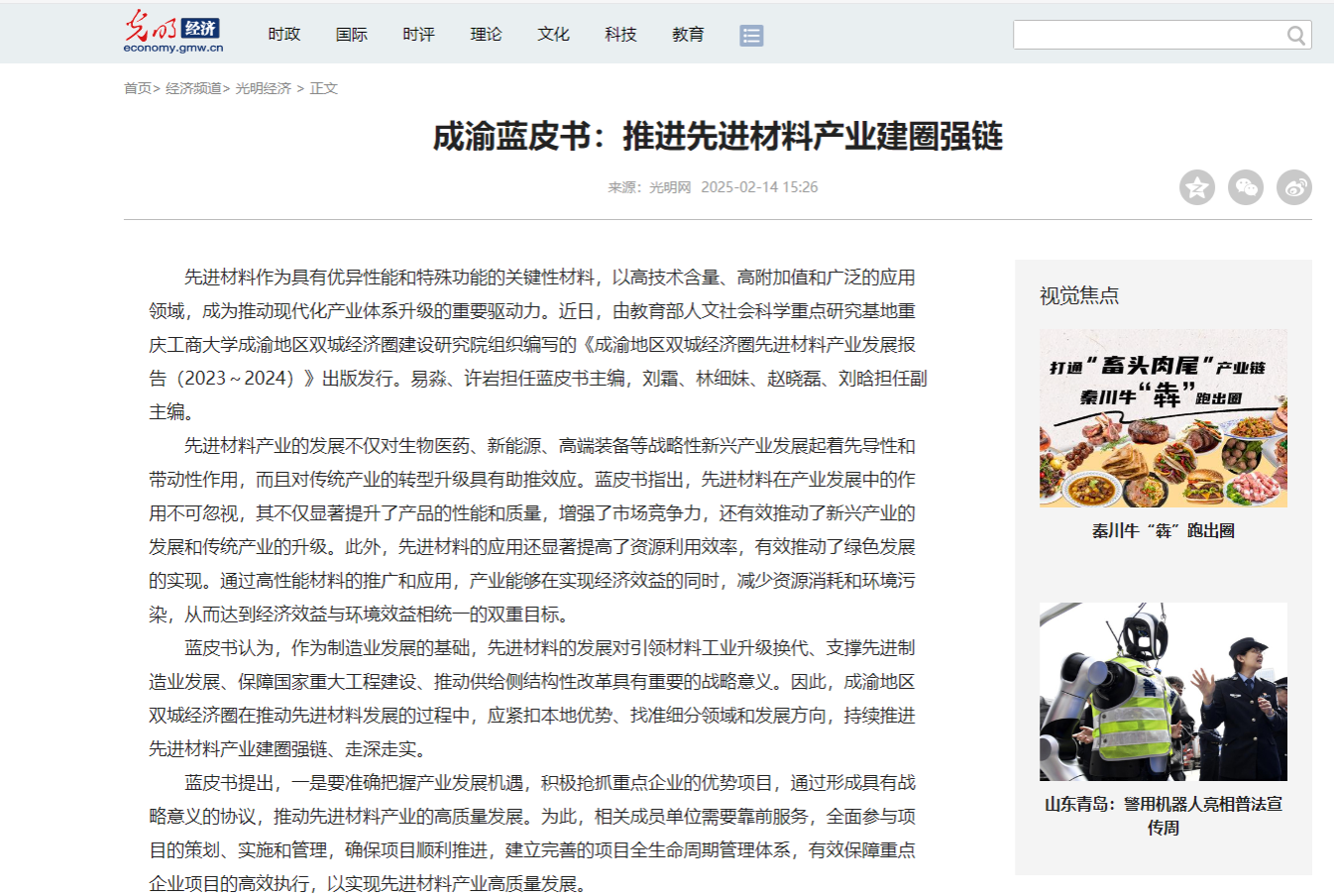Viewport: 1334px width, 896px height.
Task: Open the 秦川牛 beef promo thumbnail
Action: pyautogui.click(x=1163, y=418)
